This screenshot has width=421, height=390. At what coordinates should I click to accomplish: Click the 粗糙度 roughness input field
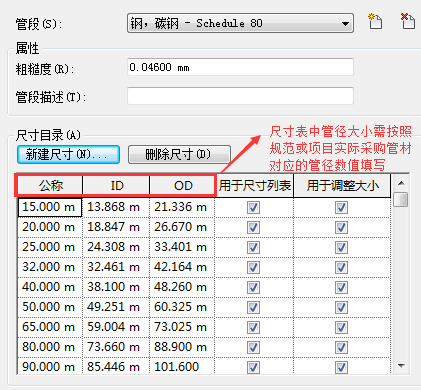[x=240, y=67]
